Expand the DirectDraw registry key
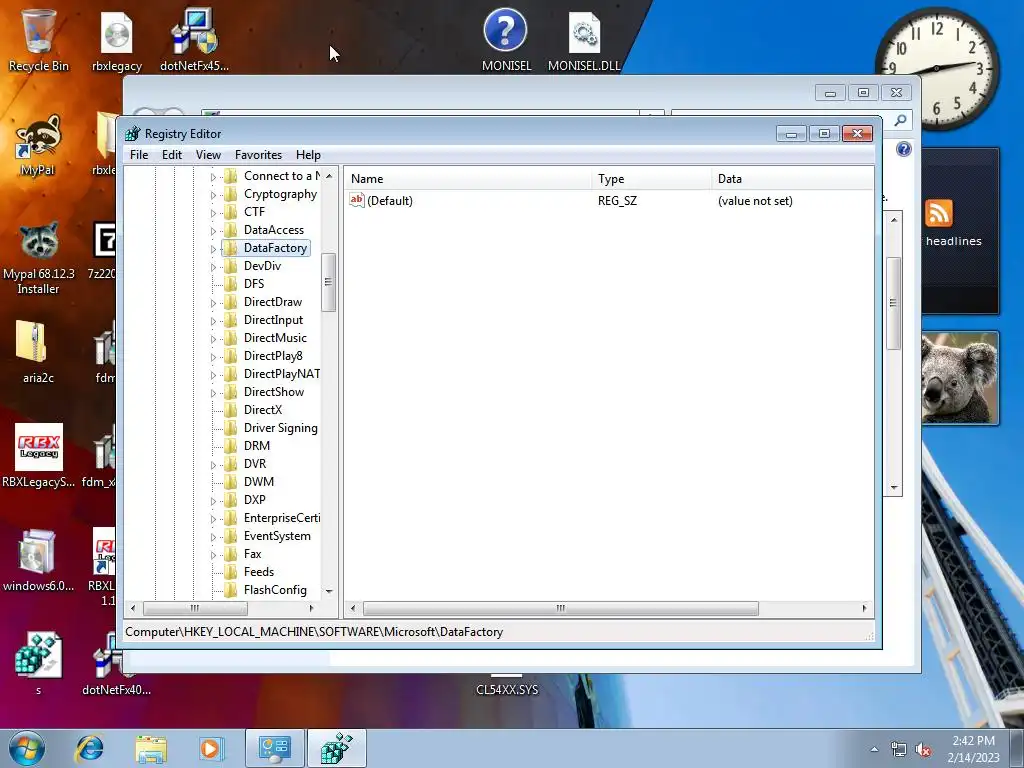 pos(213,303)
